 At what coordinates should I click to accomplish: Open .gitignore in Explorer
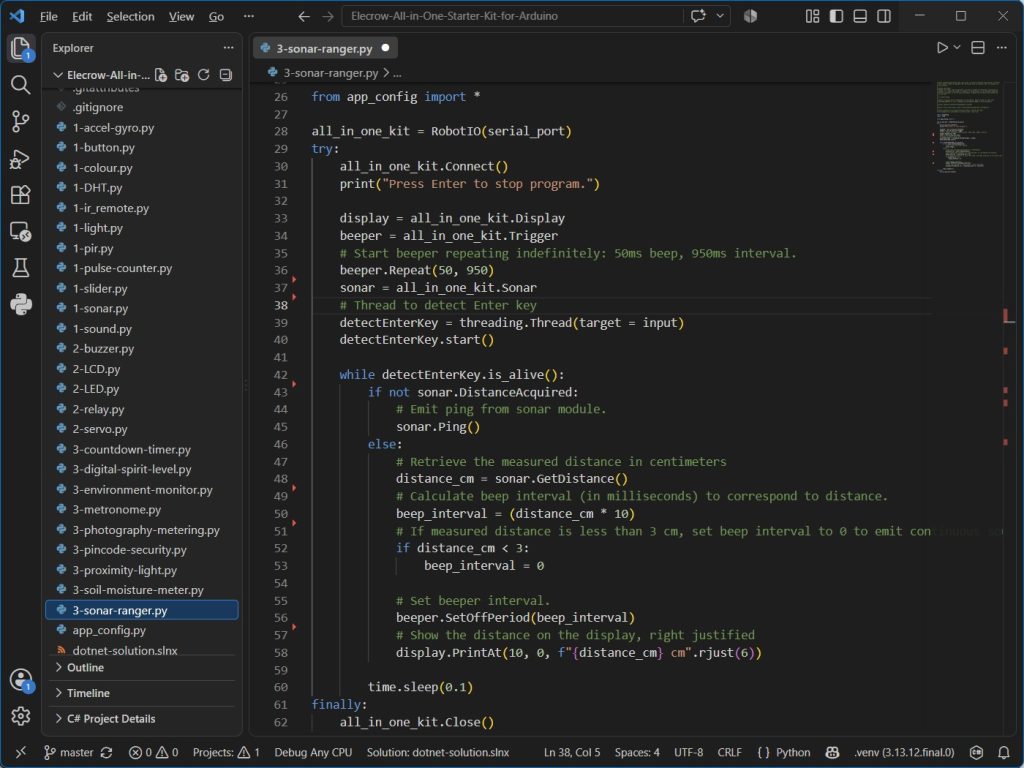coord(142,107)
